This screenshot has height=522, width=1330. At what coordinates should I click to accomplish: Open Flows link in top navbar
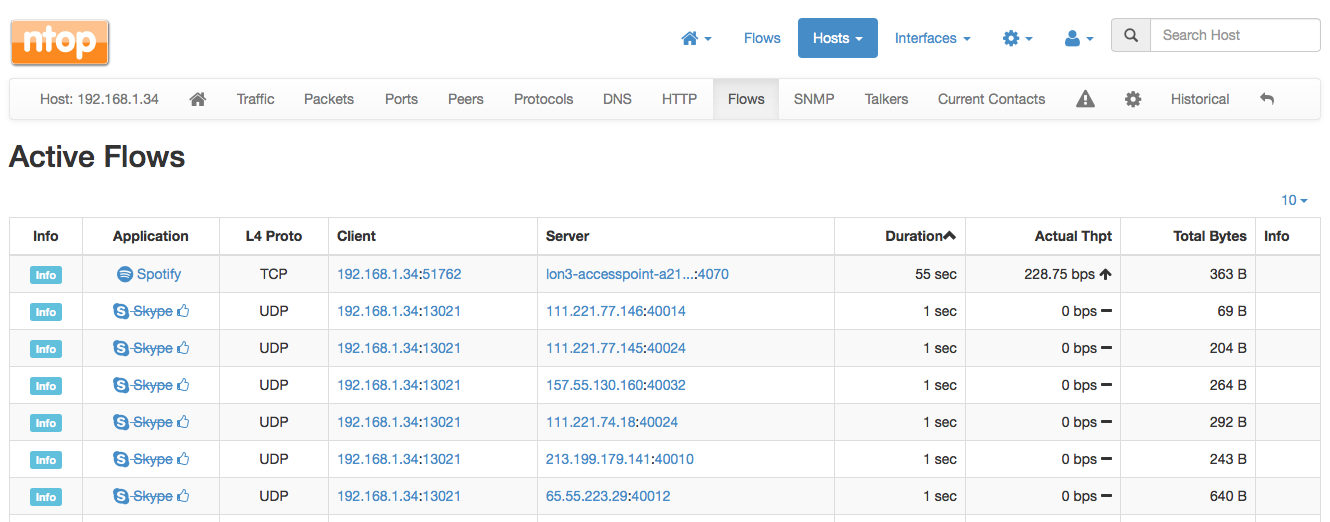(762, 38)
